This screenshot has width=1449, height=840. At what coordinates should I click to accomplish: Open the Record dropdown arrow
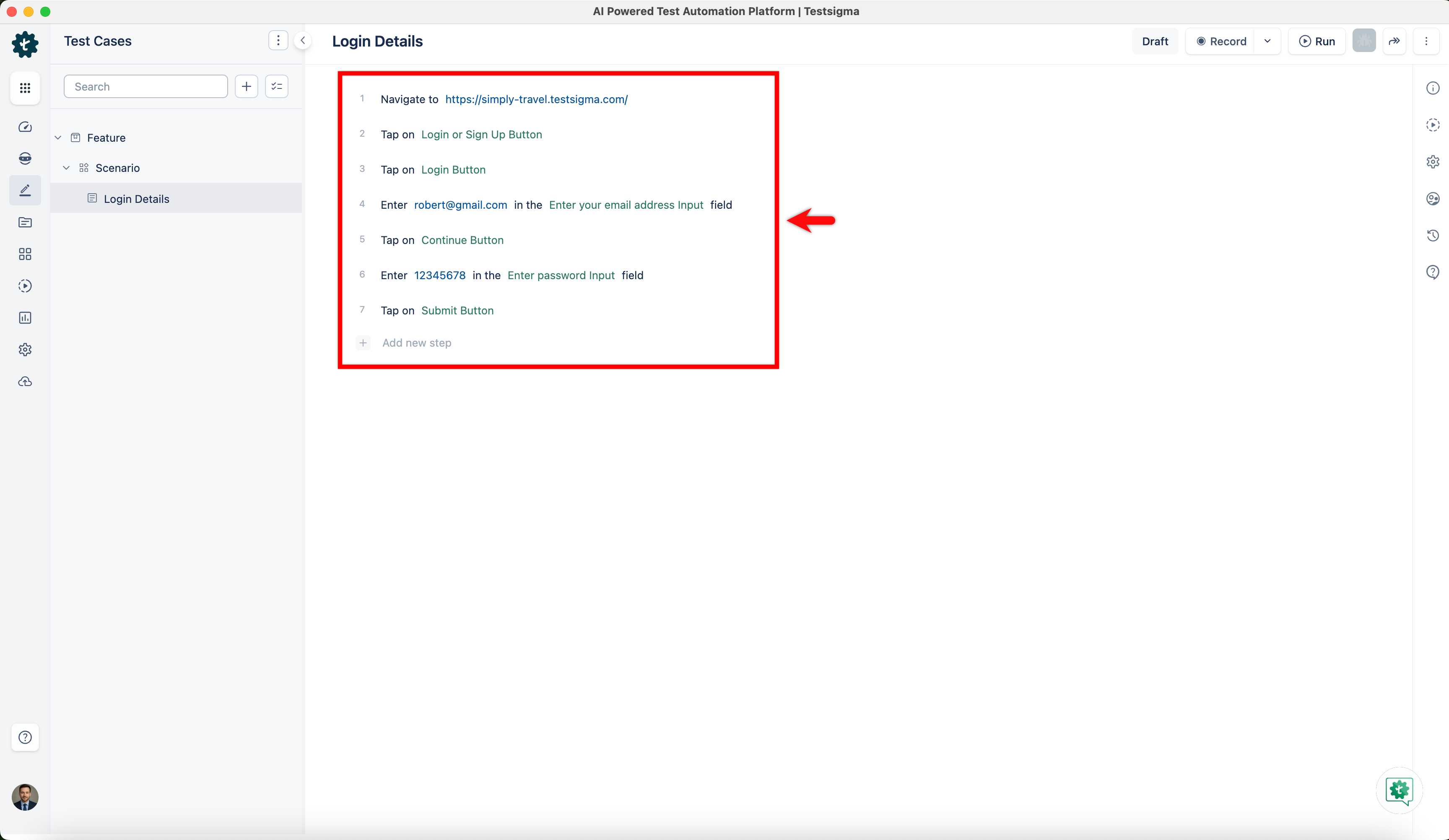(x=1267, y=41)
